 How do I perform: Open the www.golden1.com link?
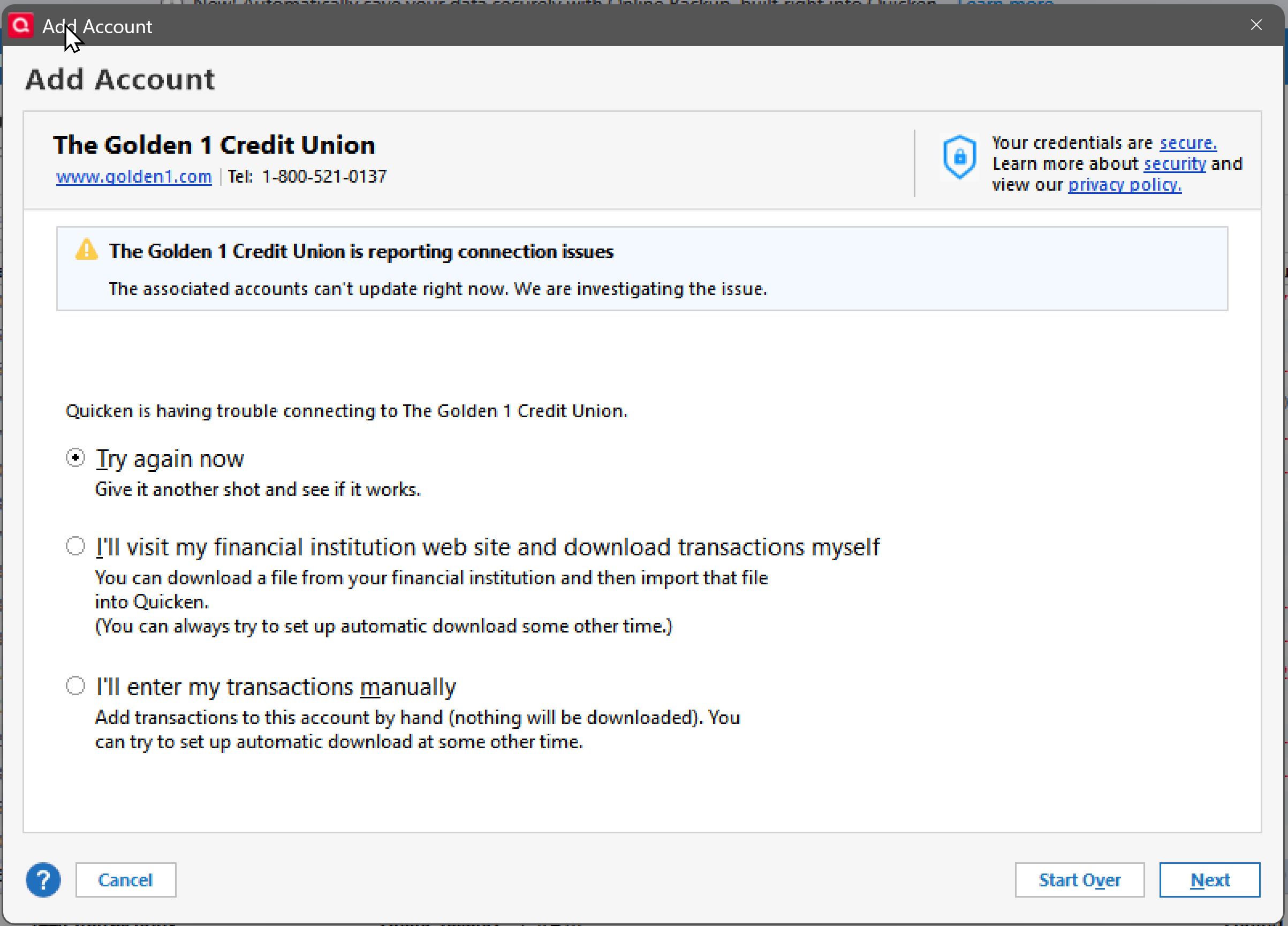pos(133,177)
